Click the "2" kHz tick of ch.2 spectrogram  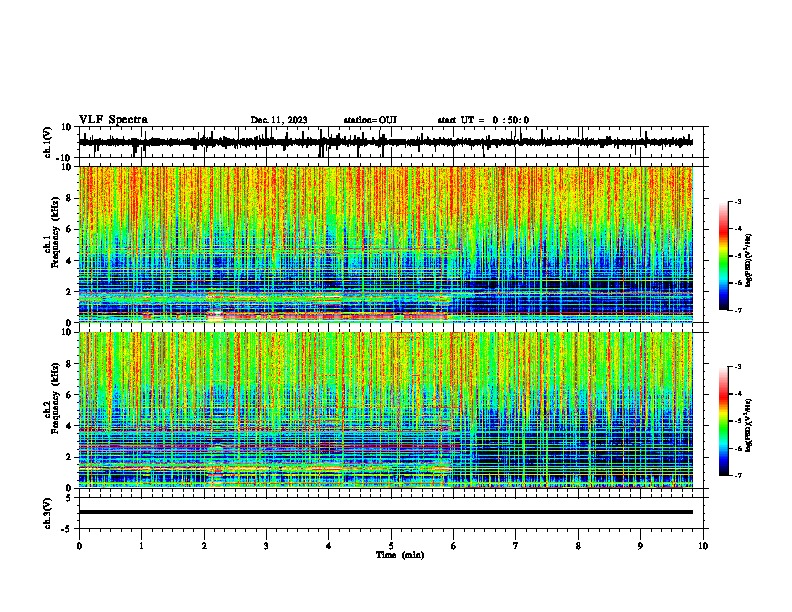click(69, 457)
